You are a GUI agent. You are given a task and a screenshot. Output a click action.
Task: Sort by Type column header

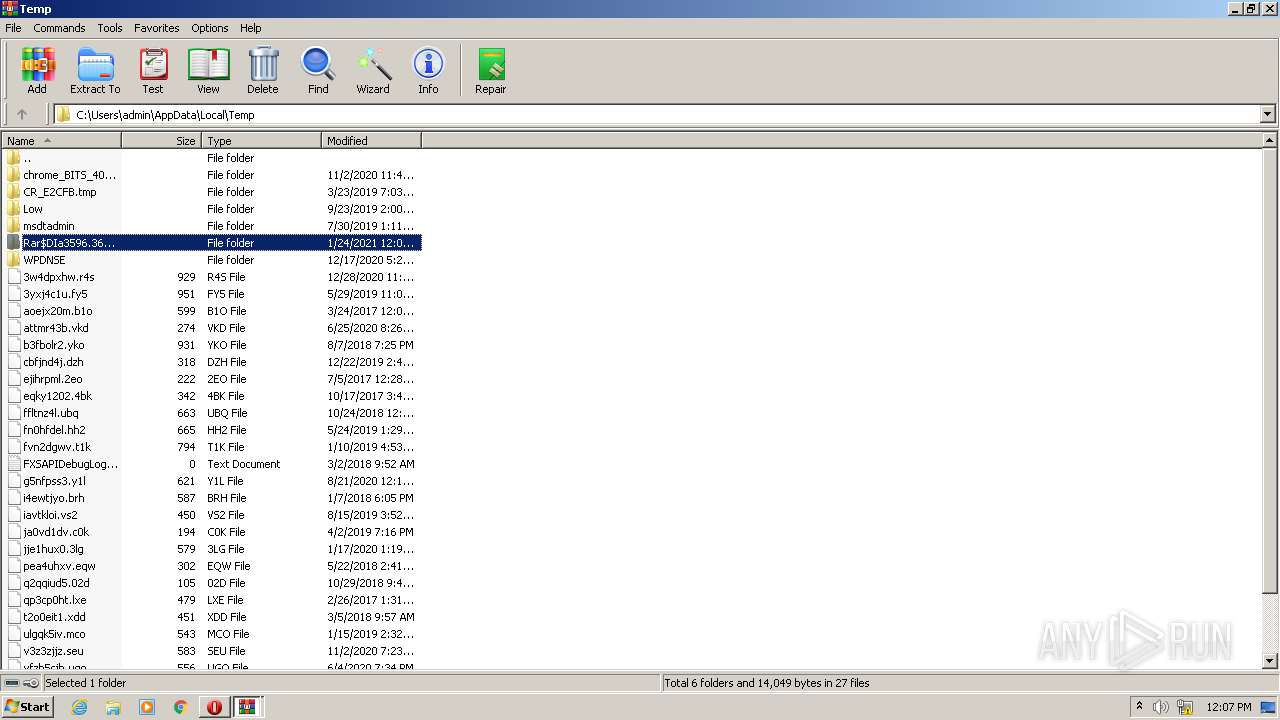click(262, 141)
